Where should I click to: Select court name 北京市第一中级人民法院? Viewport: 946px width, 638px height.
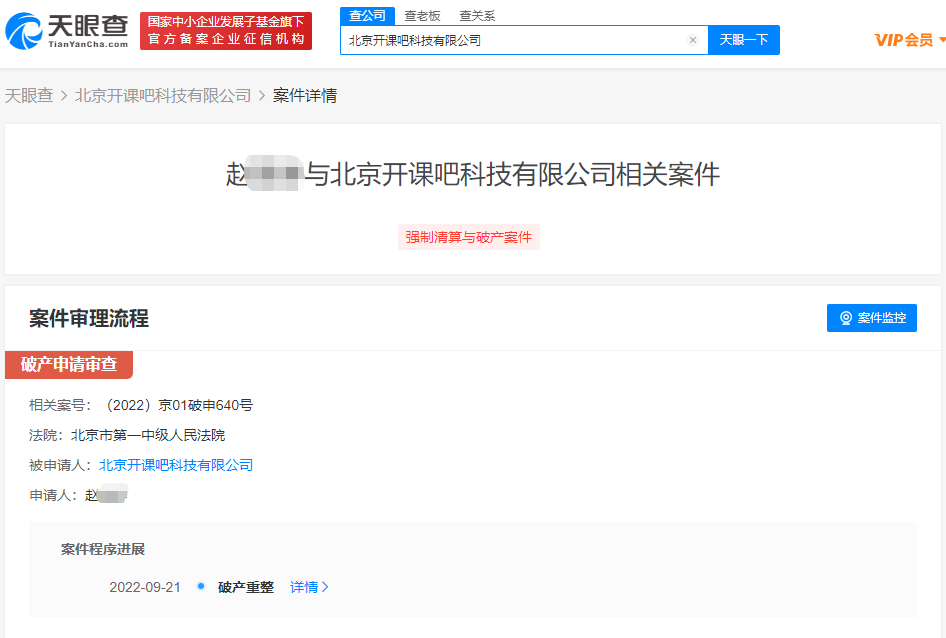tap(148, 435)
